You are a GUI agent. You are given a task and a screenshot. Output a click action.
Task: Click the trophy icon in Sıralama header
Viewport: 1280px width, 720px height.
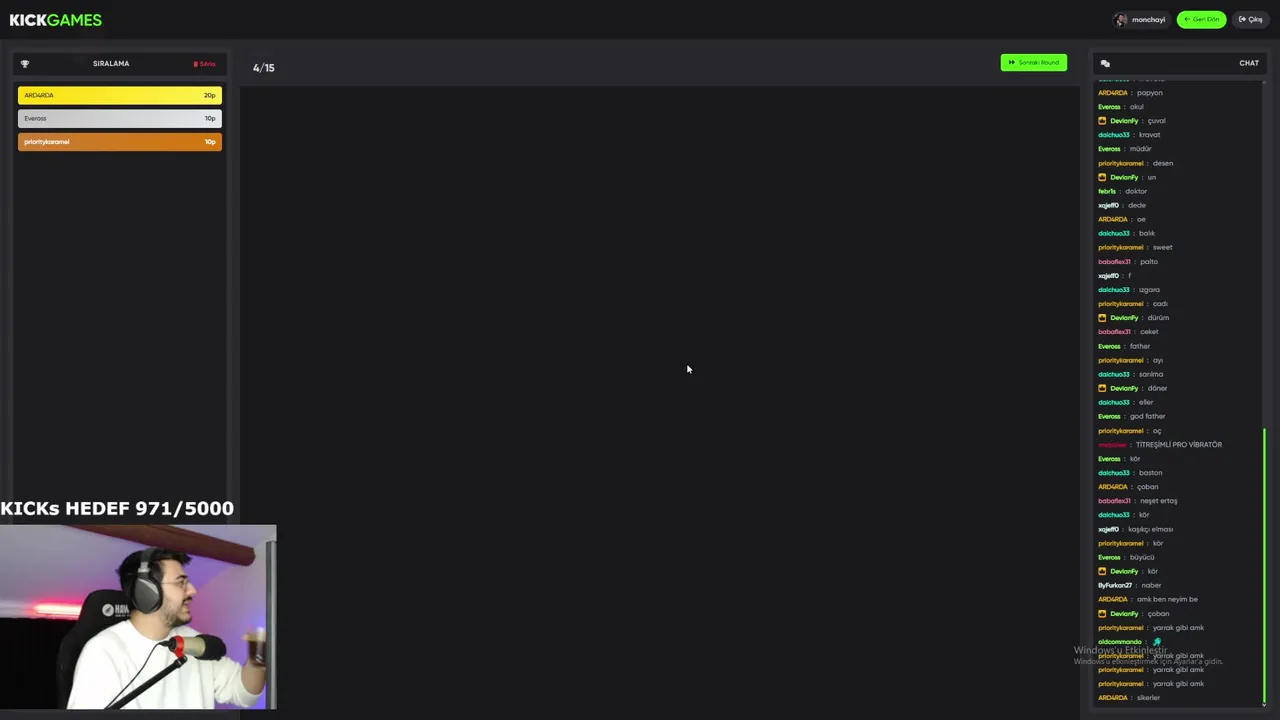click(x=25, y=64)
